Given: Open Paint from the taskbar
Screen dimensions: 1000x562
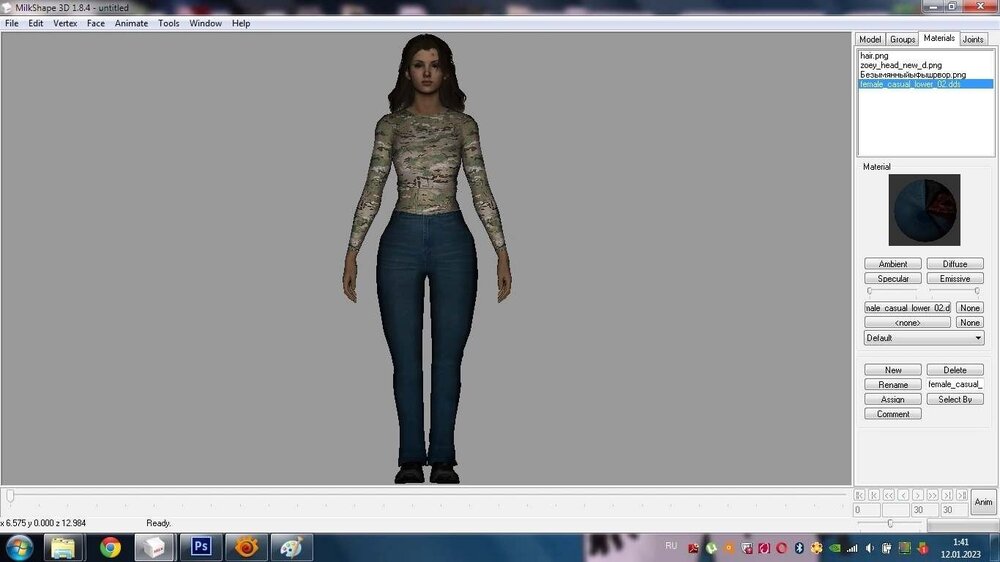Looking at the screenshot, I should pos(291,547).
